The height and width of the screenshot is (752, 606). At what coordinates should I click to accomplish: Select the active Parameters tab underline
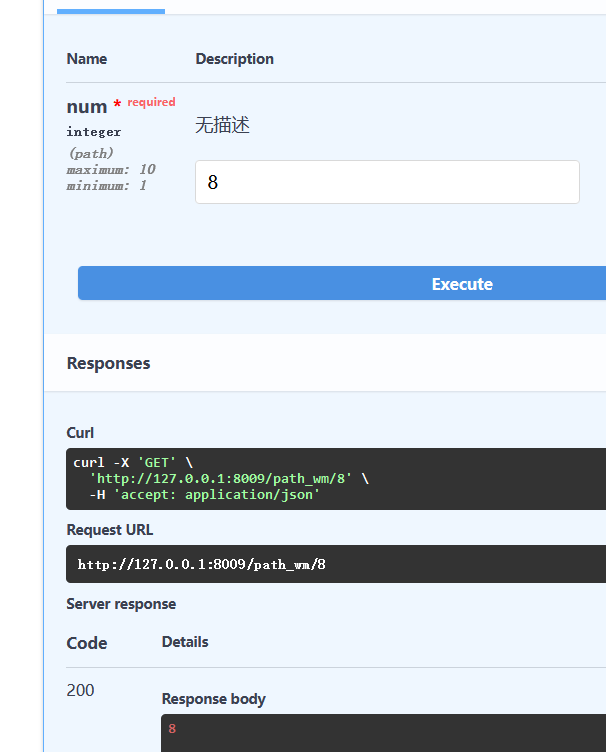click(x=111, y=11)
